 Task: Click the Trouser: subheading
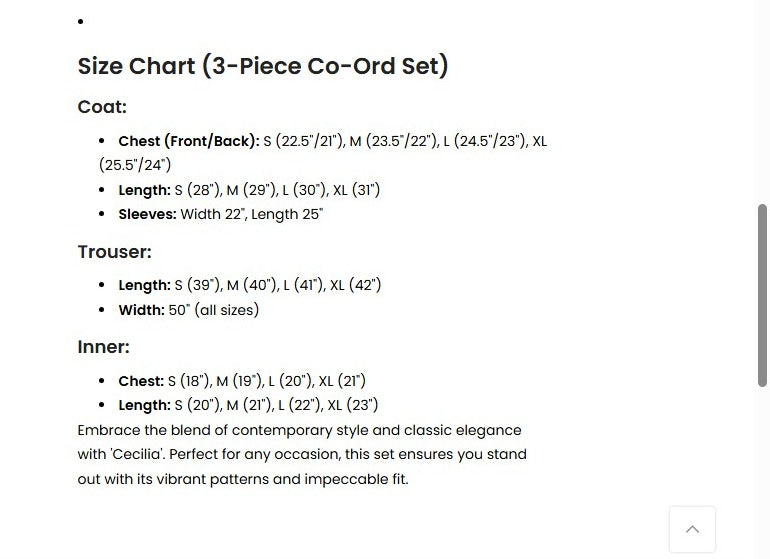114,252
